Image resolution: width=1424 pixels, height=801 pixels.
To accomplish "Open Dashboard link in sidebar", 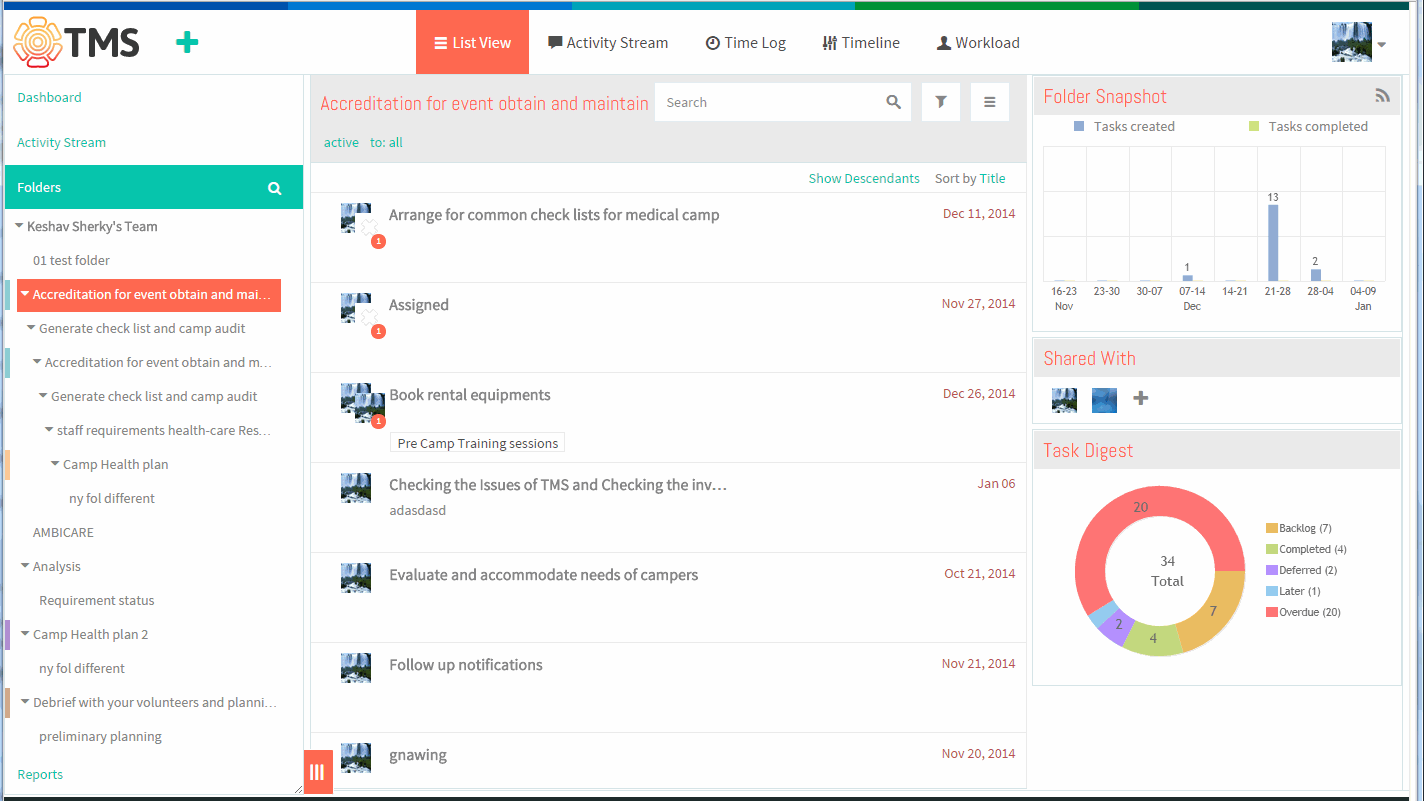I will 49,97.
